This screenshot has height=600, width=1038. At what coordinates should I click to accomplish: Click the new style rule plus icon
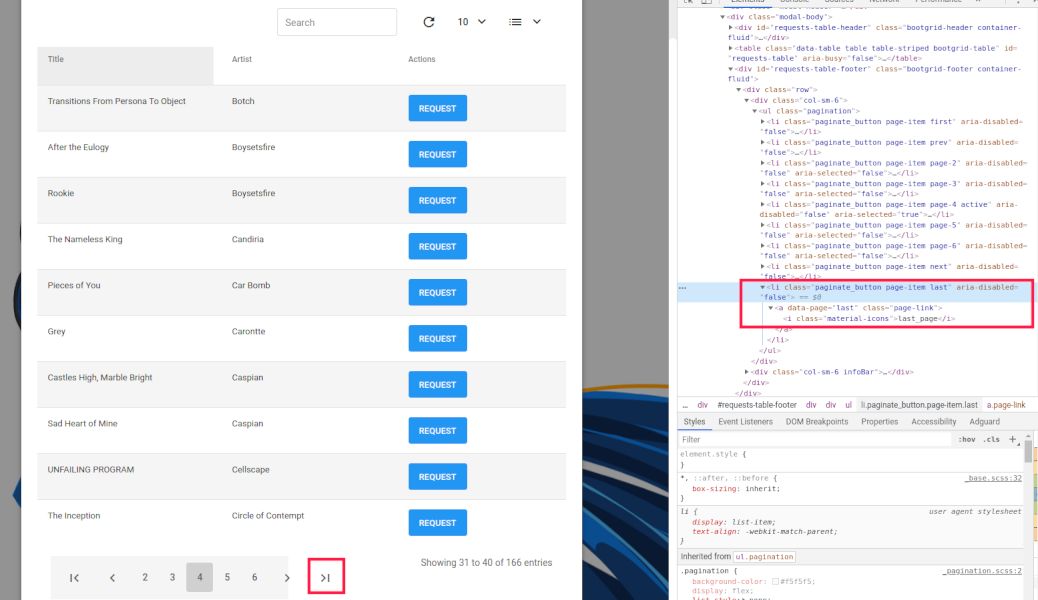coord(1010,439)
